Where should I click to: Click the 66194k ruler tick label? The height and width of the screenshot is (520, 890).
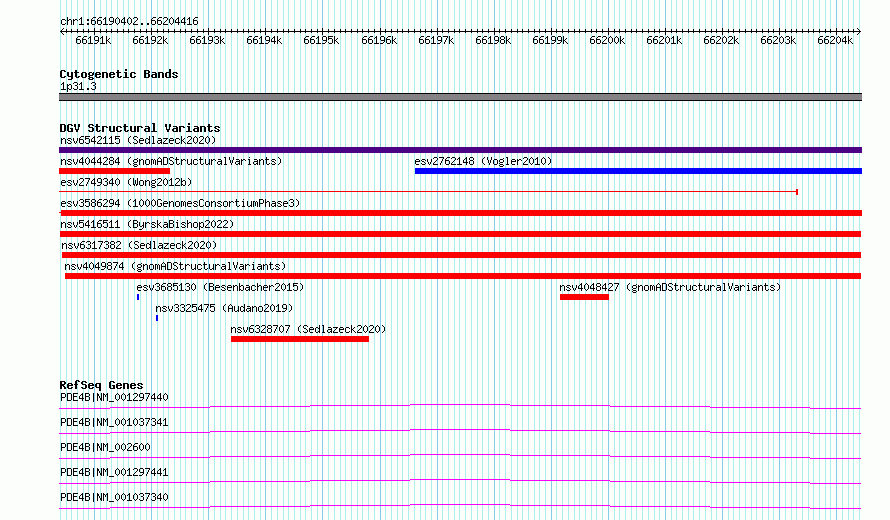point(264,40)
